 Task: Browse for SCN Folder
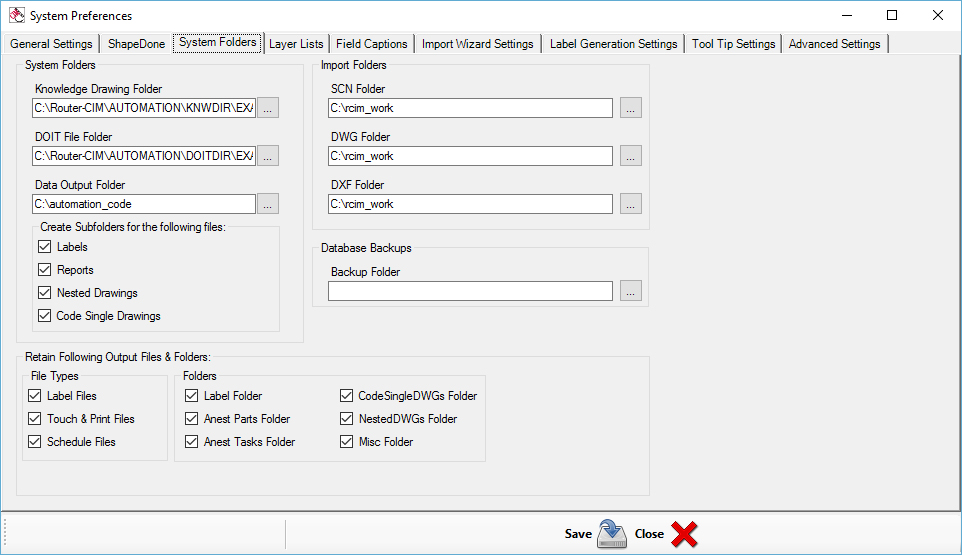[x=631, y=108]
